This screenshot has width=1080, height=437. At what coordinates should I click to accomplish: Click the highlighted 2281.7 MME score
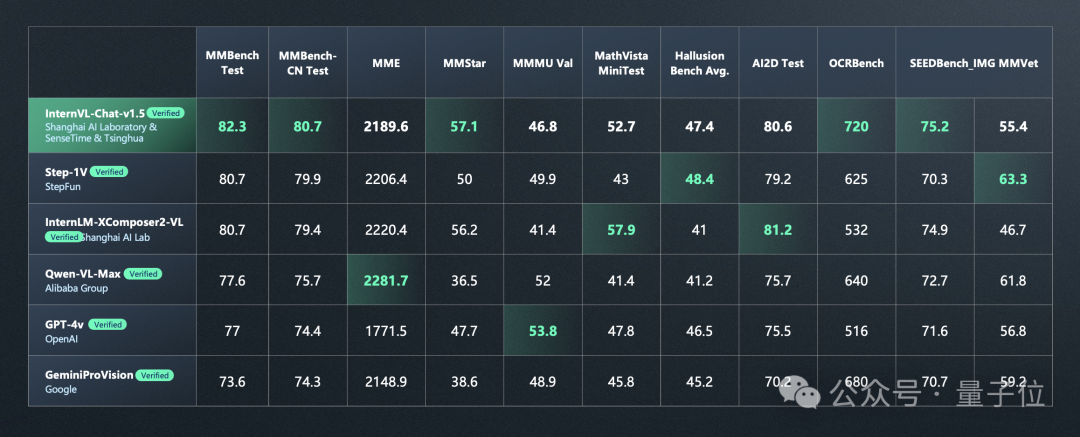(386, 281)
